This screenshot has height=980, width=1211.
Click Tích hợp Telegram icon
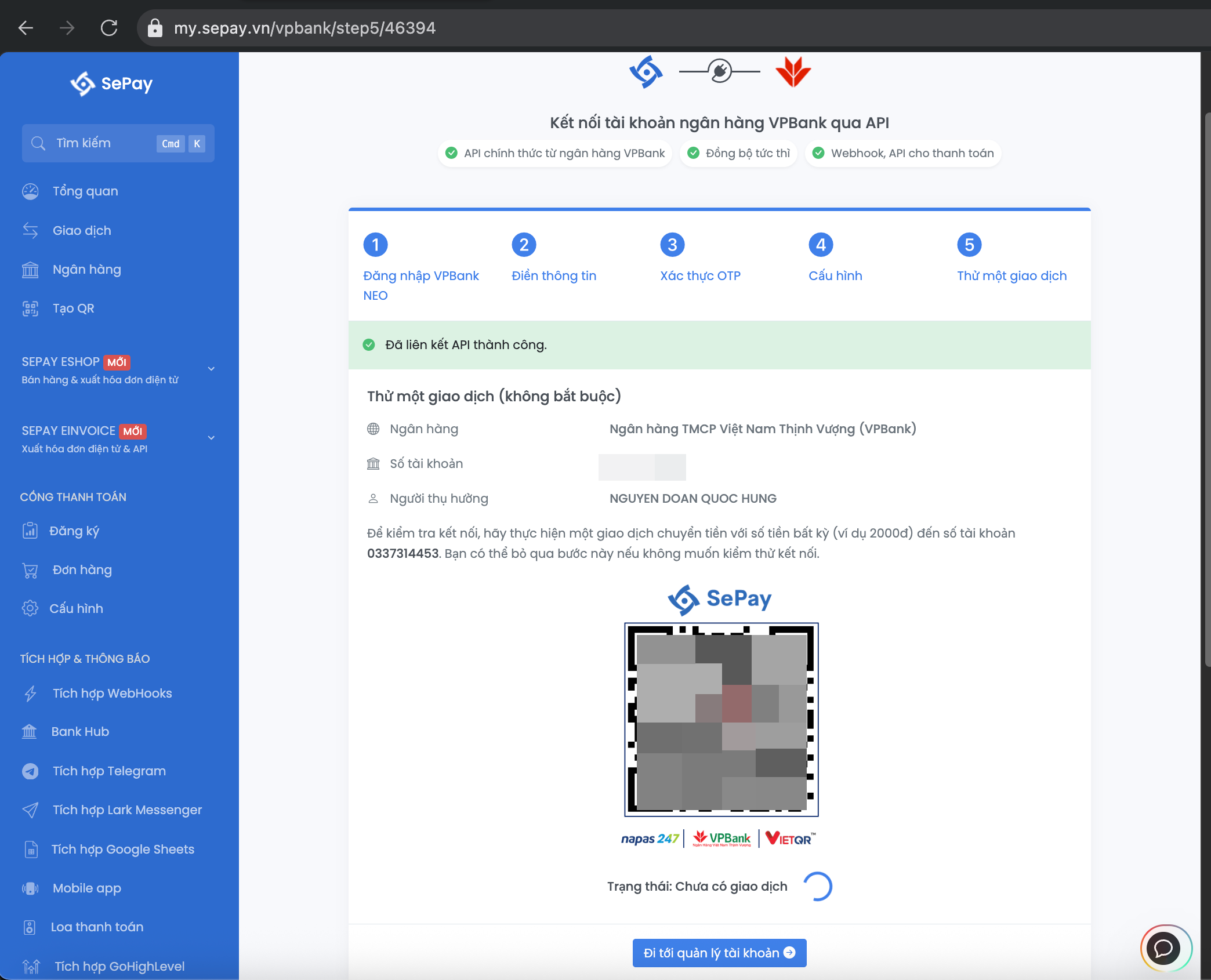pos(30,771)
